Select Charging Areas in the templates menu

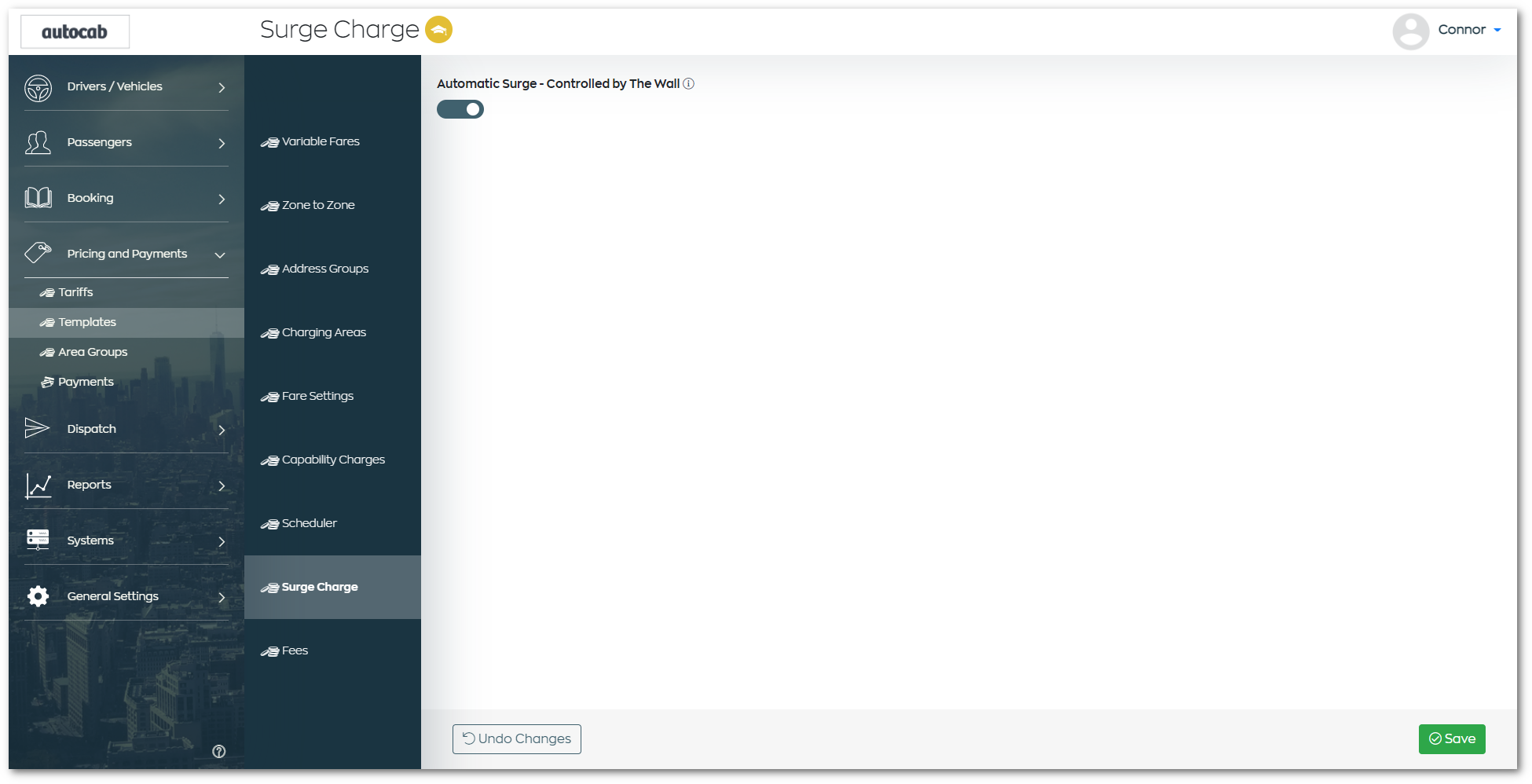point(332,332)
